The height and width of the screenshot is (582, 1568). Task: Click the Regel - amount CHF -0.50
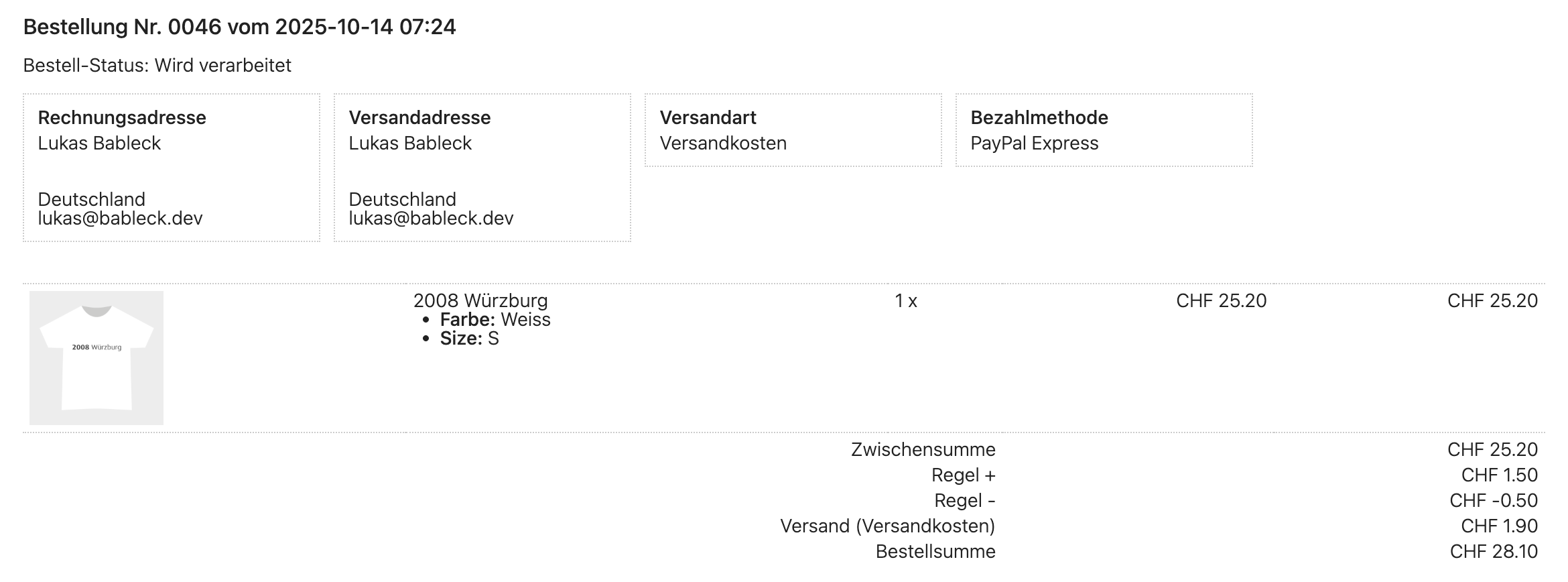click(1493, 501)
